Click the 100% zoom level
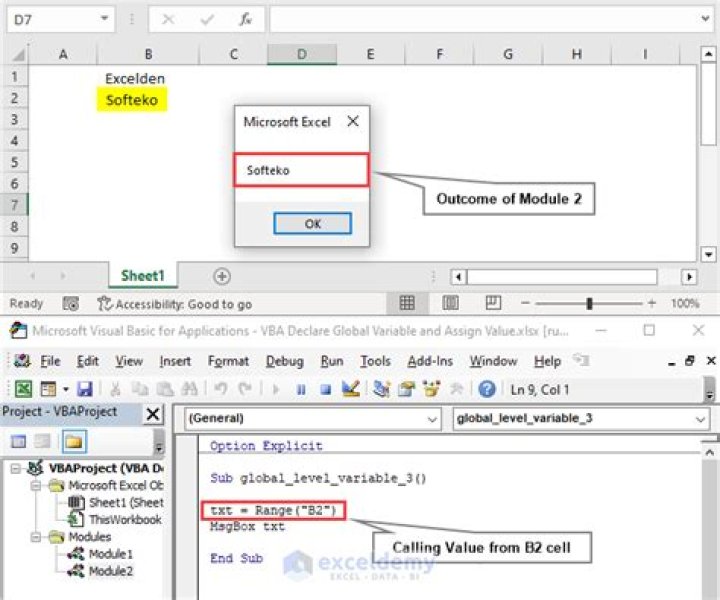 pos(685,303)
